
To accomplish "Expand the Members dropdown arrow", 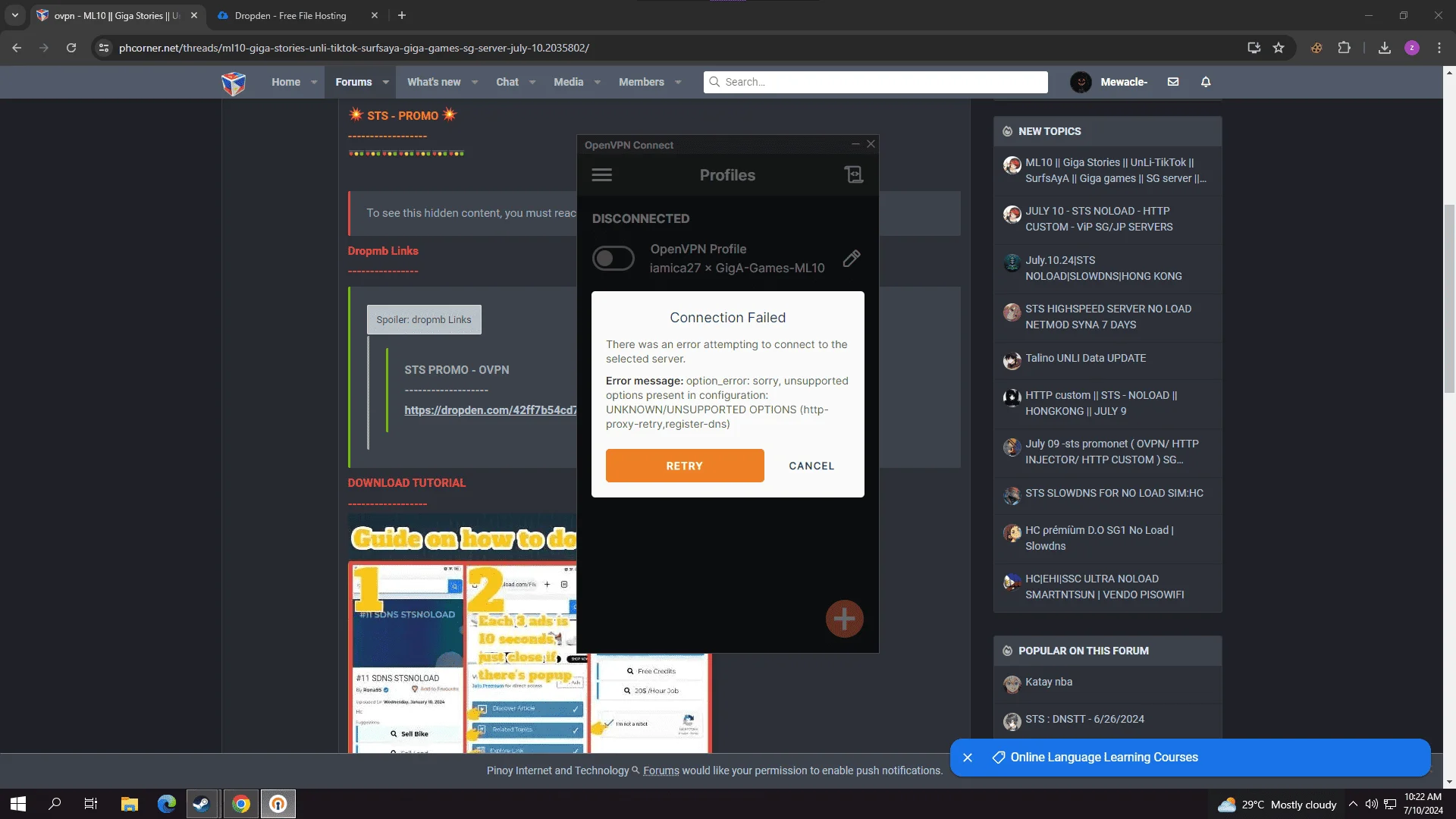I will tap(677, 82).
